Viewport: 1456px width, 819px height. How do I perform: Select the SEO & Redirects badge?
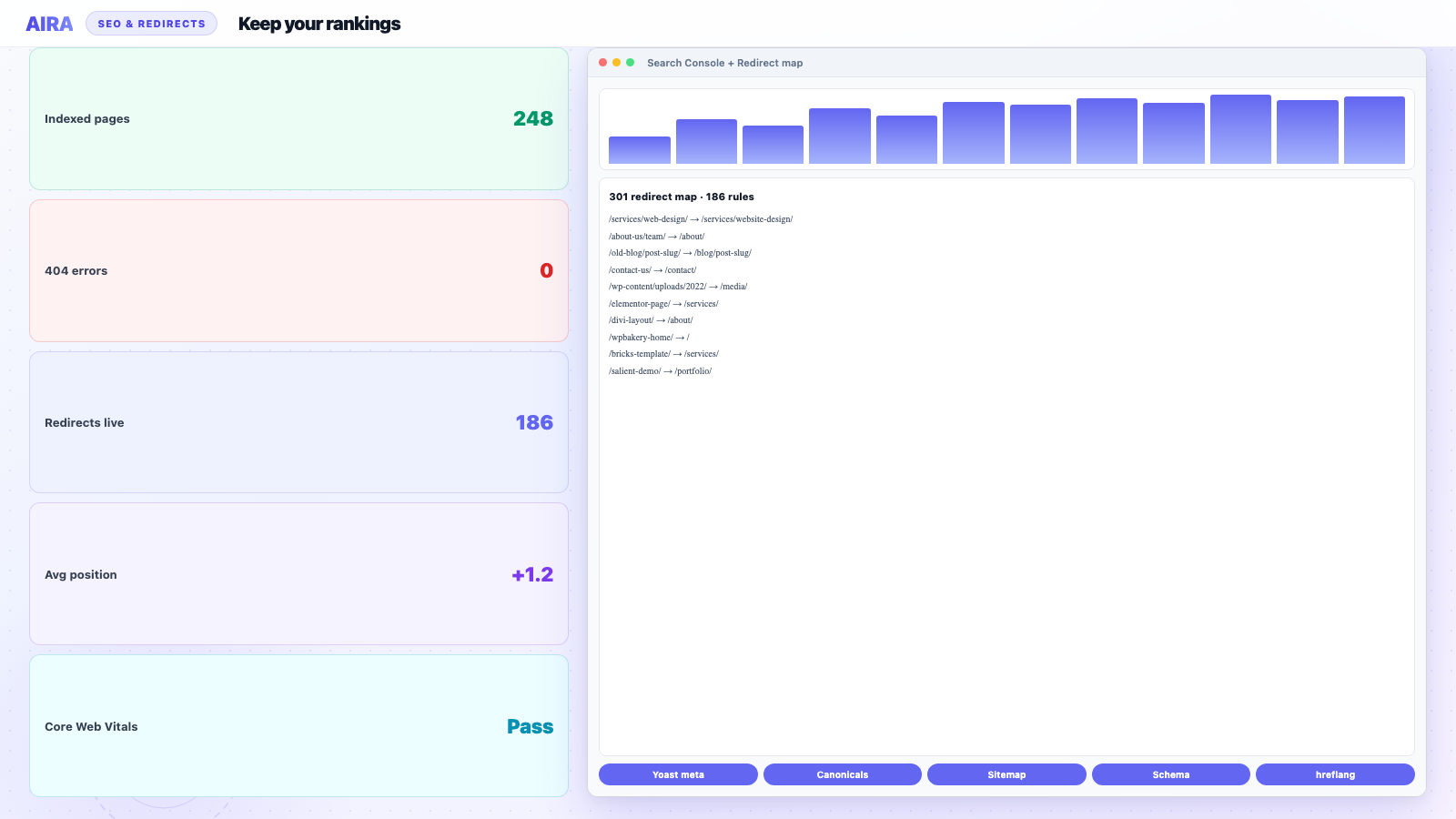pos(151,24)
